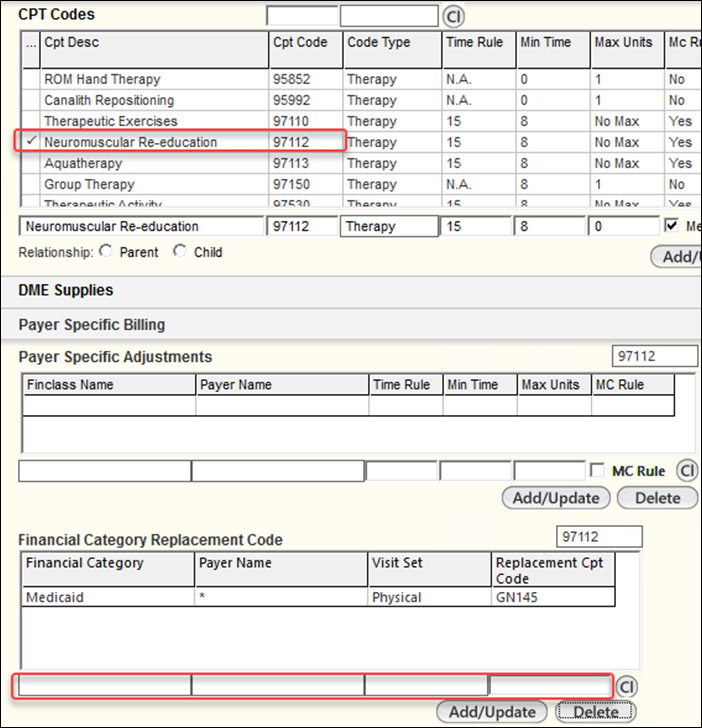
Task: Click the second CPT Codes search field
Action: pyautogui.click(x=389, y=16)
